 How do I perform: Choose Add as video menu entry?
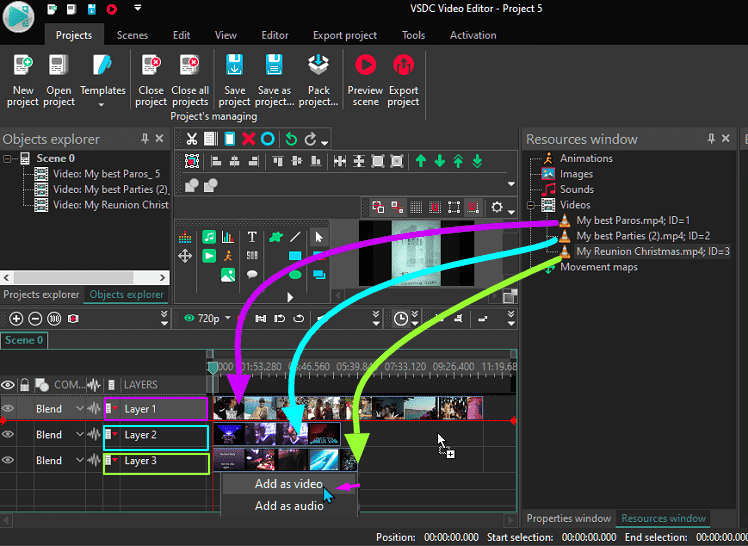[289, 484]
